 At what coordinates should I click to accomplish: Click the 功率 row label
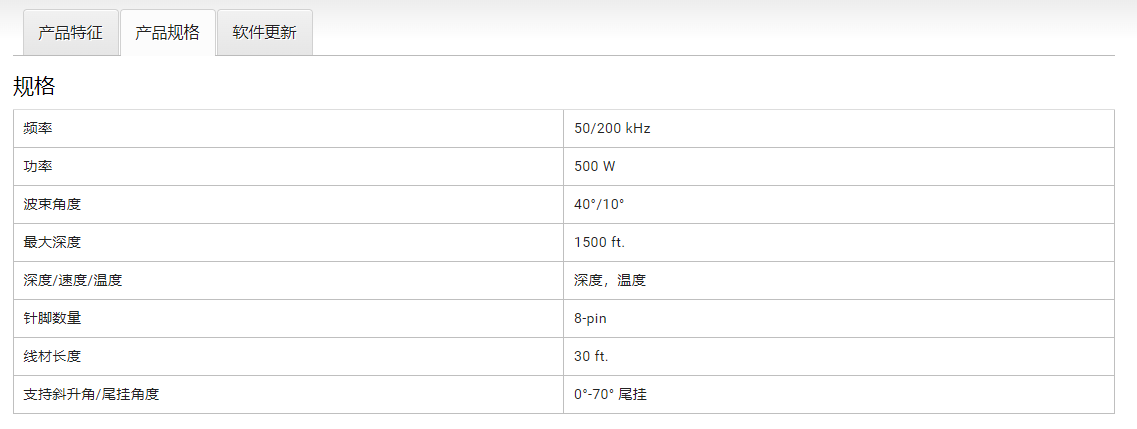(38, 167)
